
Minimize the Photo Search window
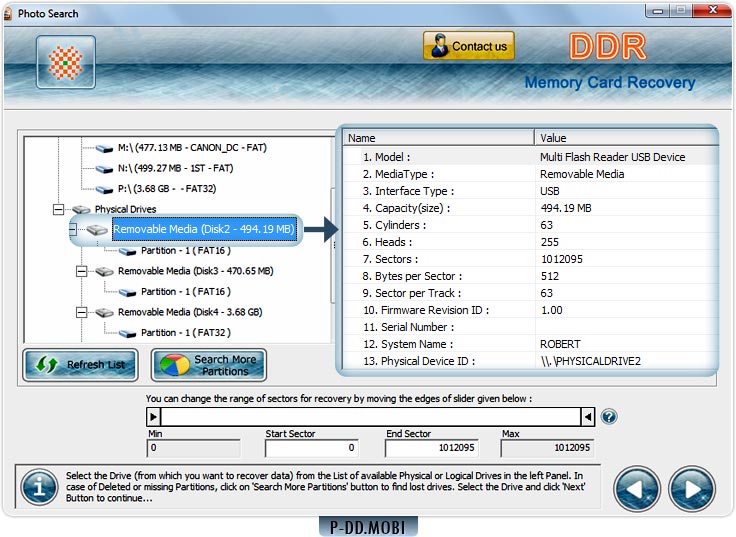(658, 11)
